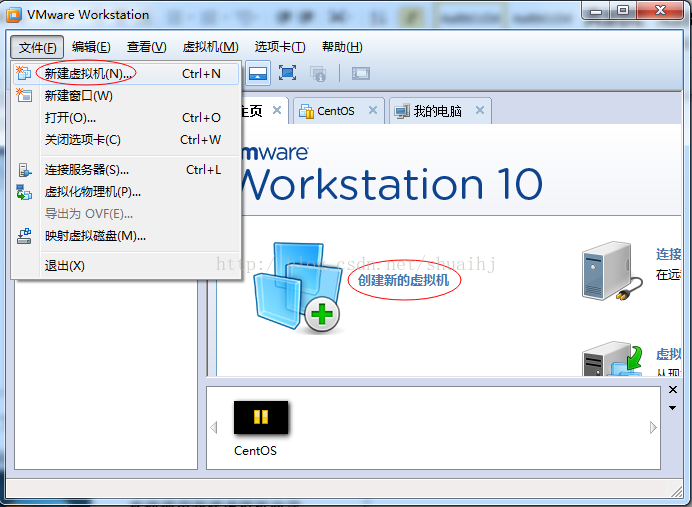
Task: Open the 帮助(H) menu
Action: tap(342, 47)
